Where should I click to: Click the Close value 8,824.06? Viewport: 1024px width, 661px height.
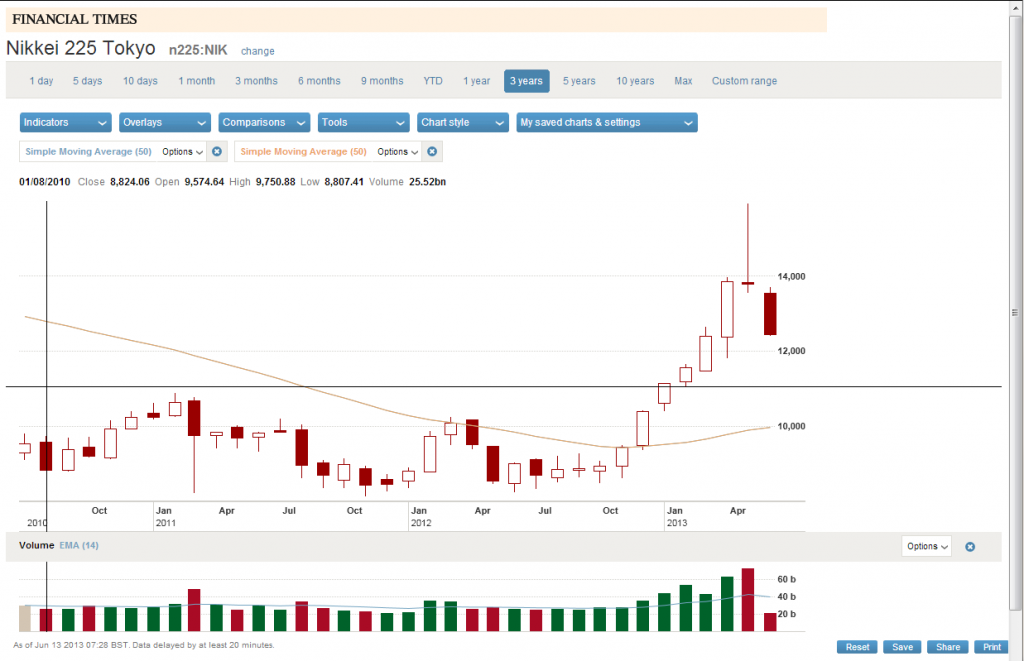(x=129, y=182)
